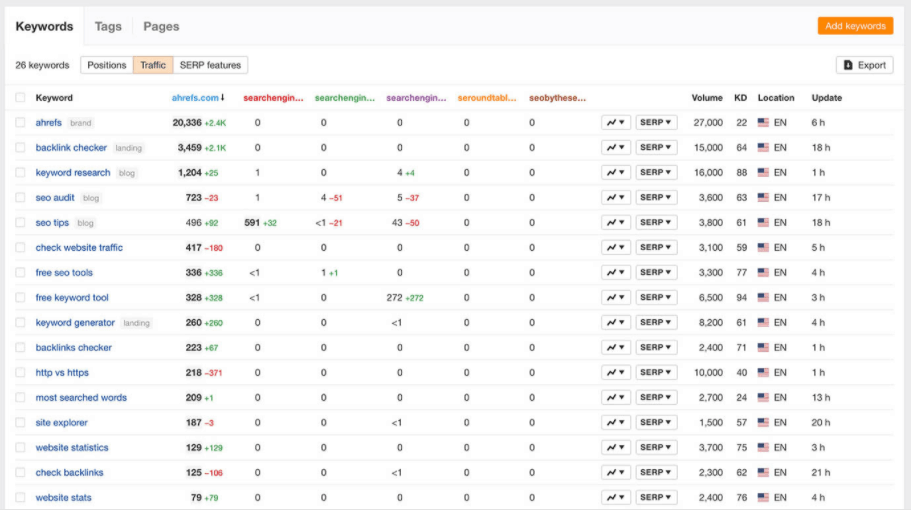This screenshot has height=510, width=911.
Task: Expand SERP dropdown for ahrefs keyword
Action: [656, 123]
